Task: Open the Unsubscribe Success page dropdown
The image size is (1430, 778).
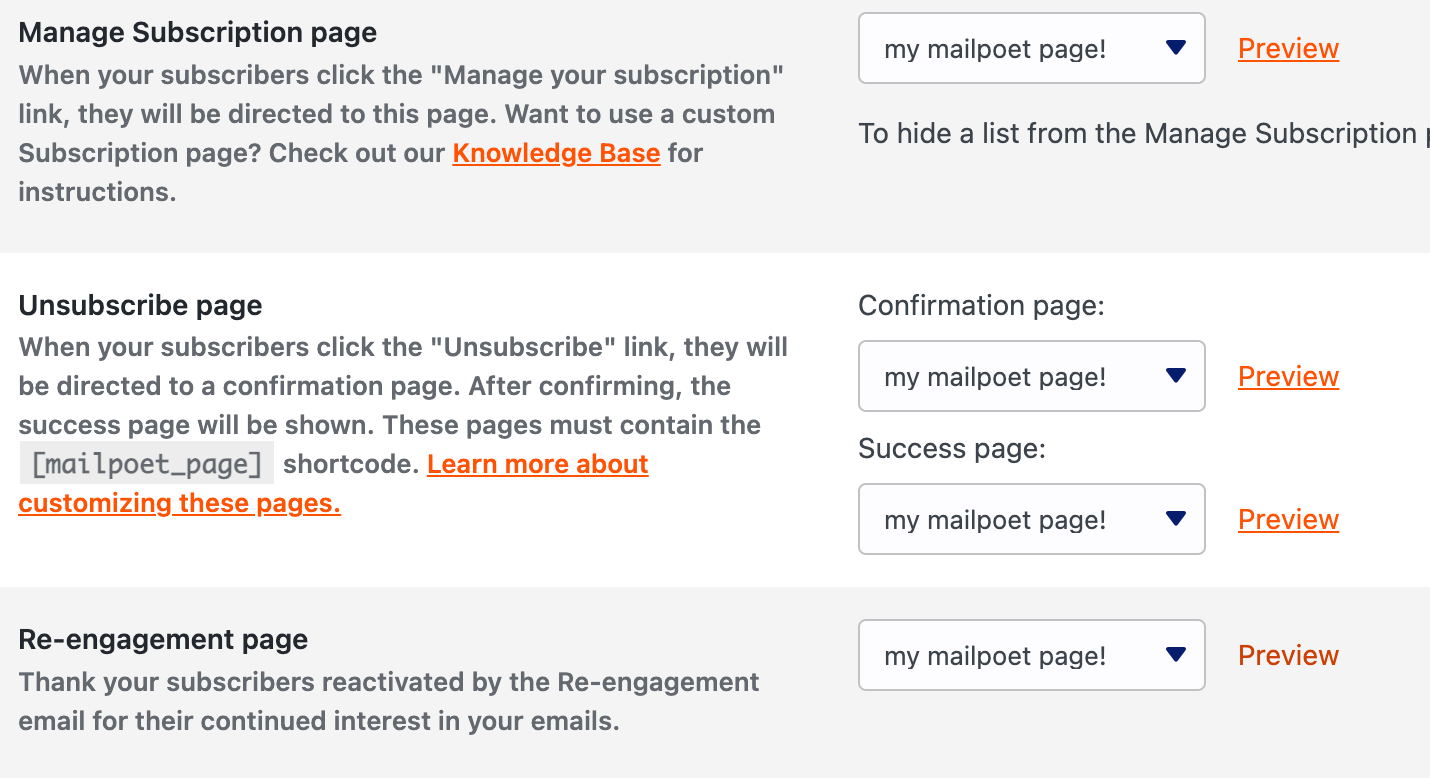Action: [x=1030, y=519]
